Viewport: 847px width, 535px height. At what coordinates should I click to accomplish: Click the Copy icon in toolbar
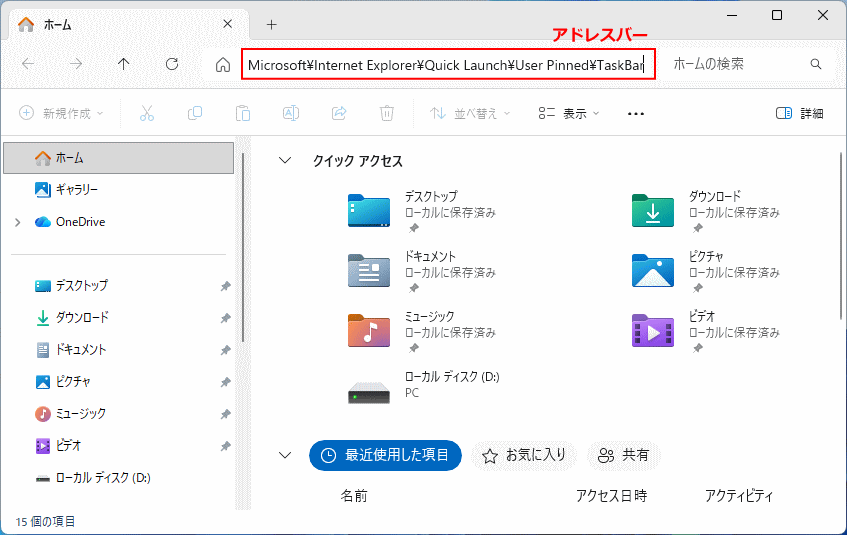click(194, 113)
